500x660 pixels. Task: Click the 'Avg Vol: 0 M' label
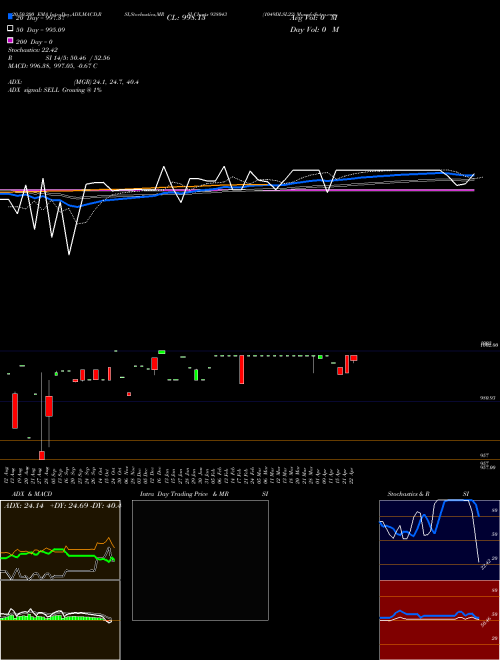click(x=314, y=18)
